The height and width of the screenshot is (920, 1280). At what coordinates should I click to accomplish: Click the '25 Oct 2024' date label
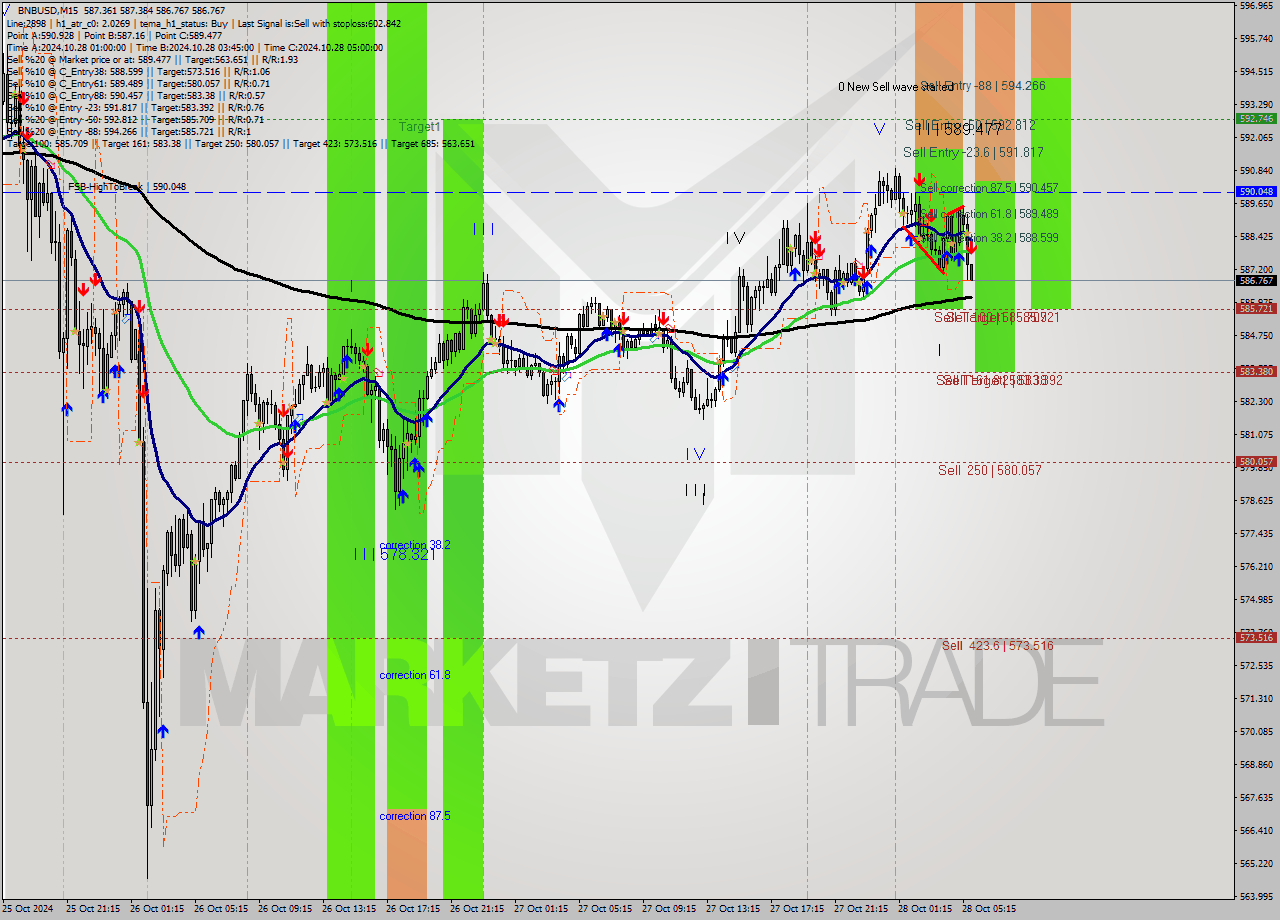tap(29, 909)
